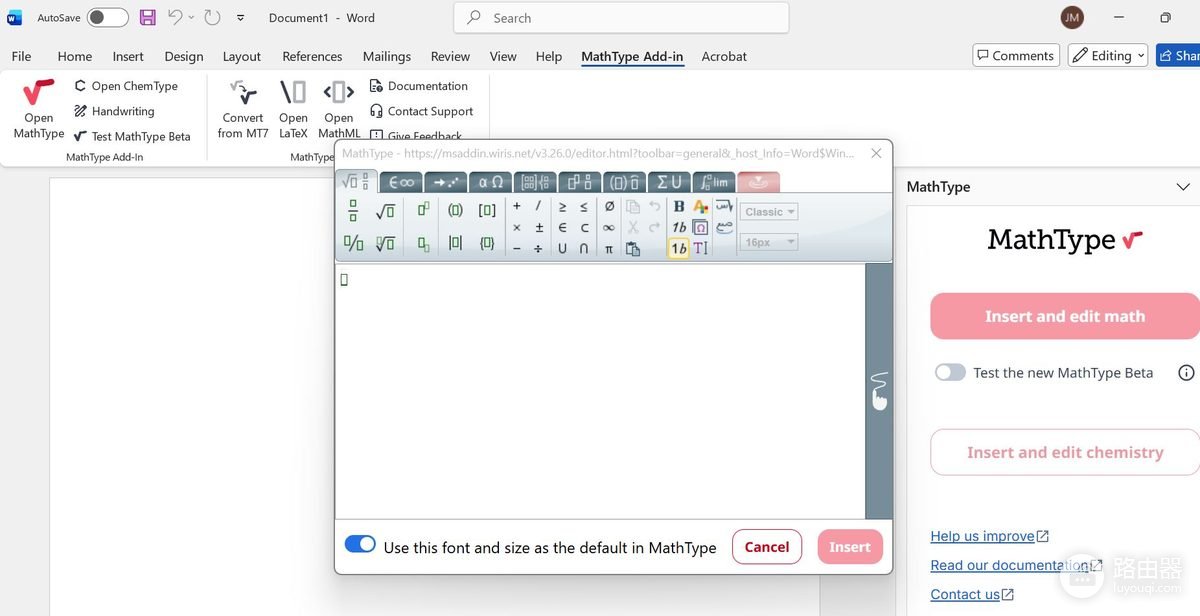Insert the union symbol

tap(562, 249)
